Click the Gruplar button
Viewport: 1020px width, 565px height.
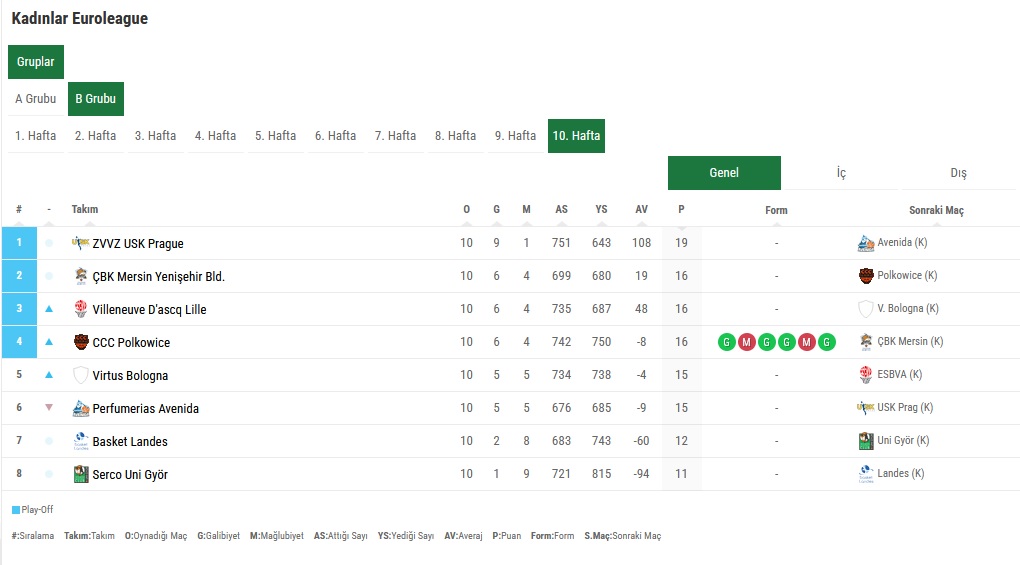click(x=36, y=62)
